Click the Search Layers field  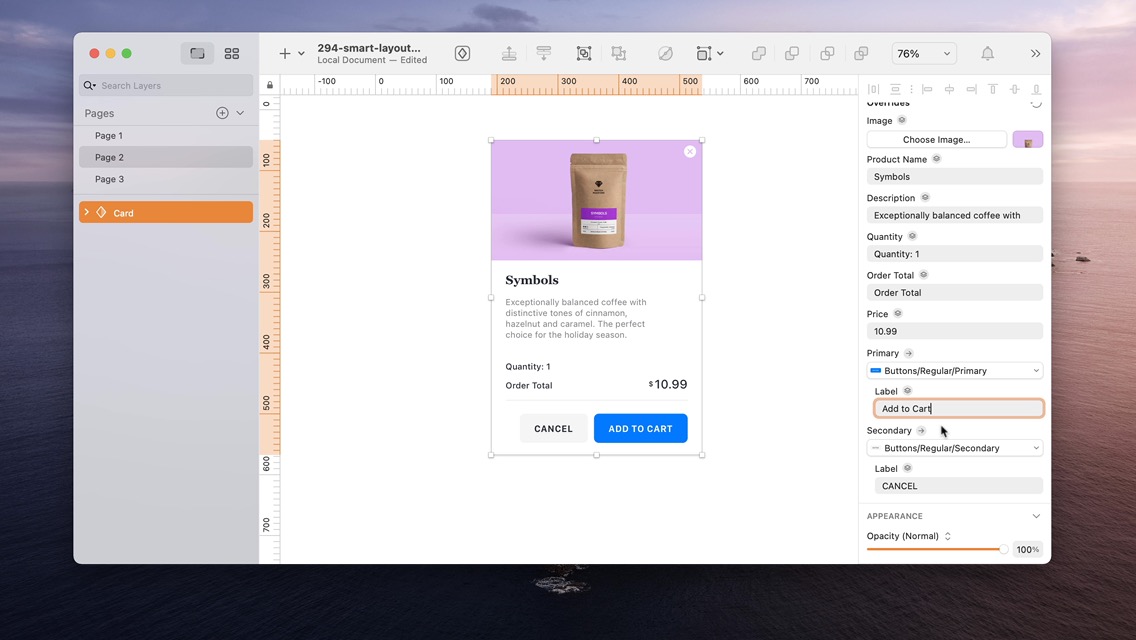[x=165, y=85]
